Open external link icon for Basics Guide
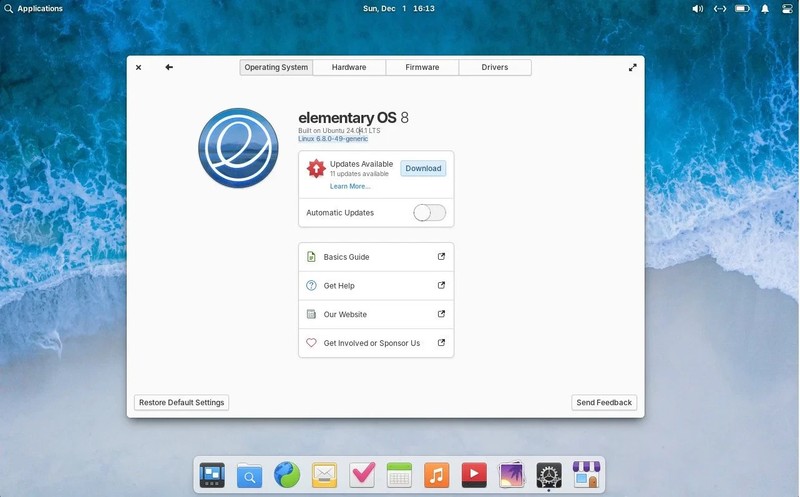Image resolution: width=800 pixels, height=497 pixels. (x=441, y=256)
